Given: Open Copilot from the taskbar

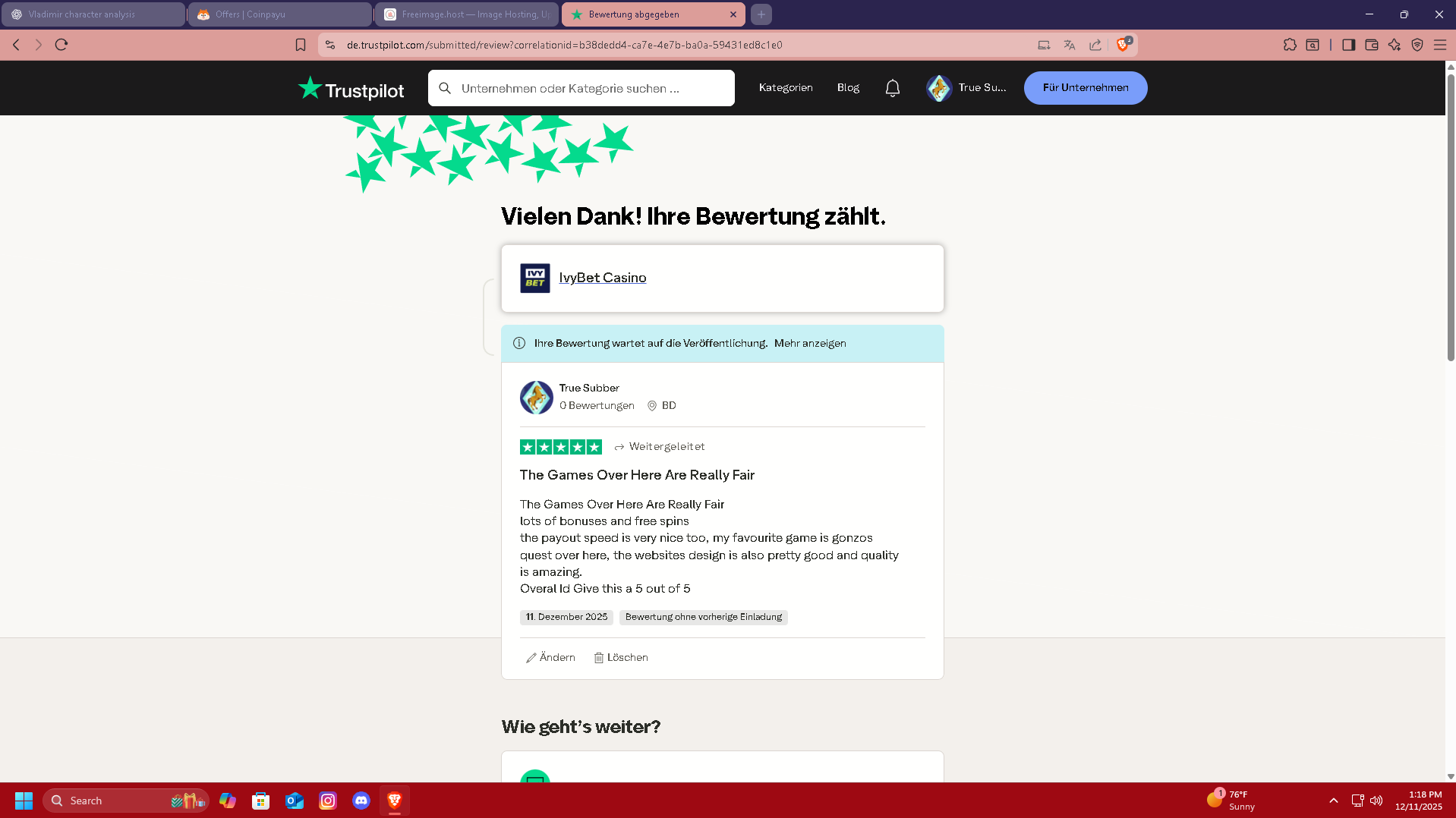Looking at the screenshot, I should tap(228, 801).
